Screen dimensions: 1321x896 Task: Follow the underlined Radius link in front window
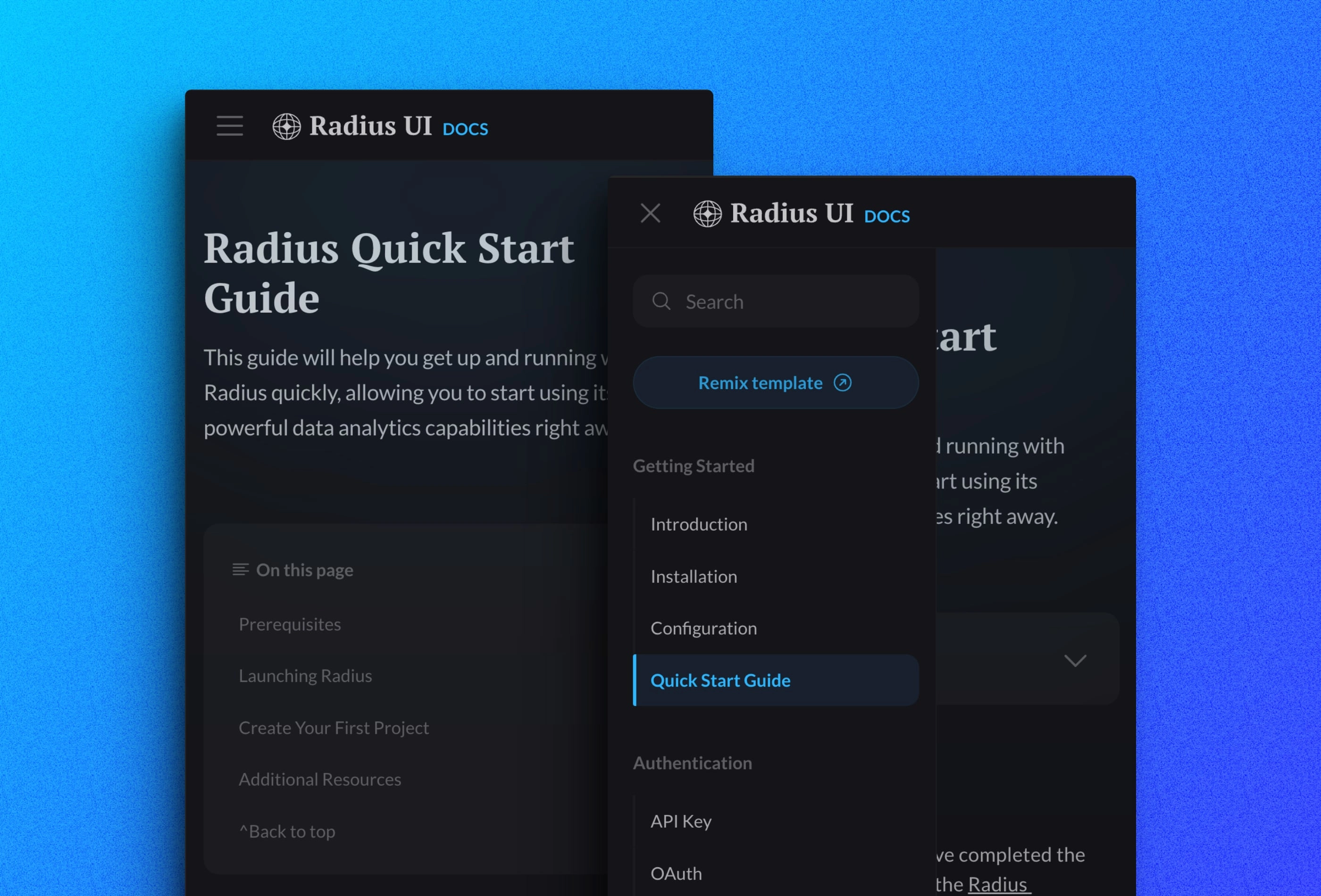coord(999,884)
